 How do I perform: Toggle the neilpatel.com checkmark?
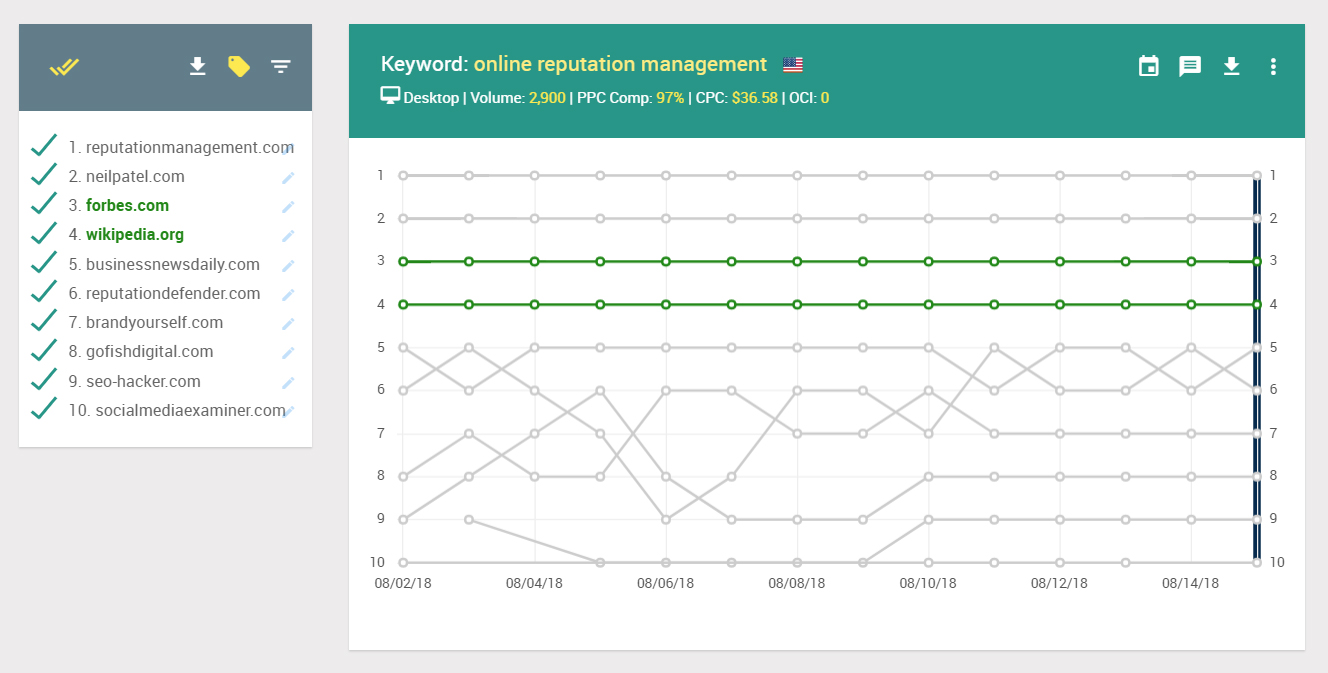click(43, 176)
